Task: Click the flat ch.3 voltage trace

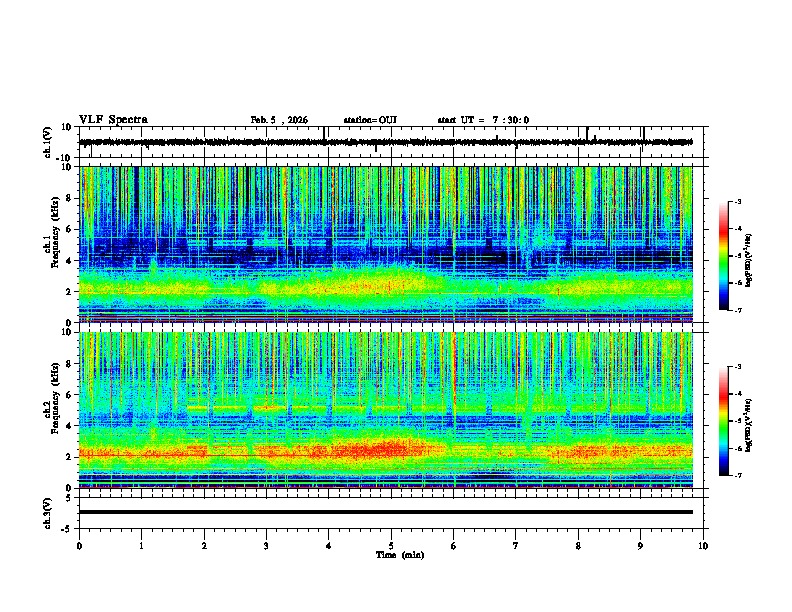Action: [385, 512]
